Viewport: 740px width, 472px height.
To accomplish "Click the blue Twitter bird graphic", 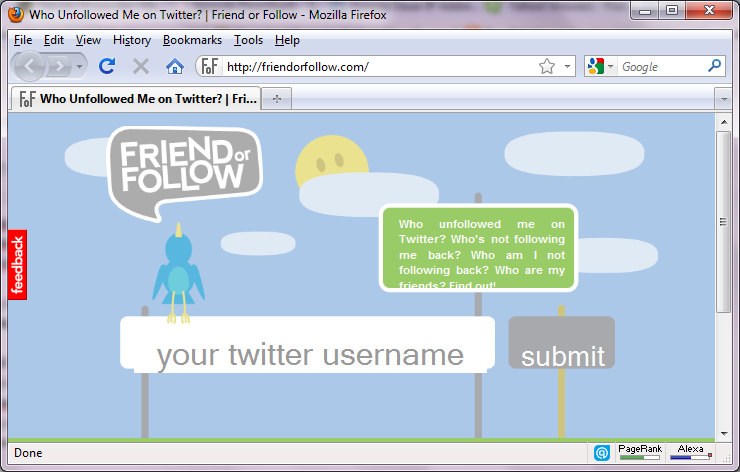I will coord(178,273).
